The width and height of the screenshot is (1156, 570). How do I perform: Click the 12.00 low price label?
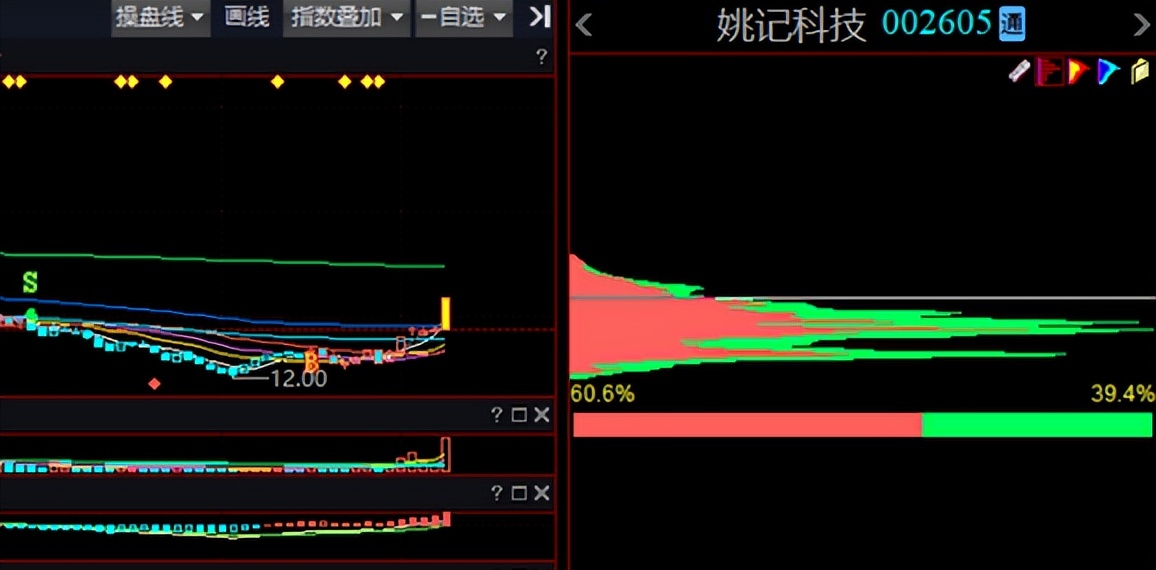[x=298, y=379]
